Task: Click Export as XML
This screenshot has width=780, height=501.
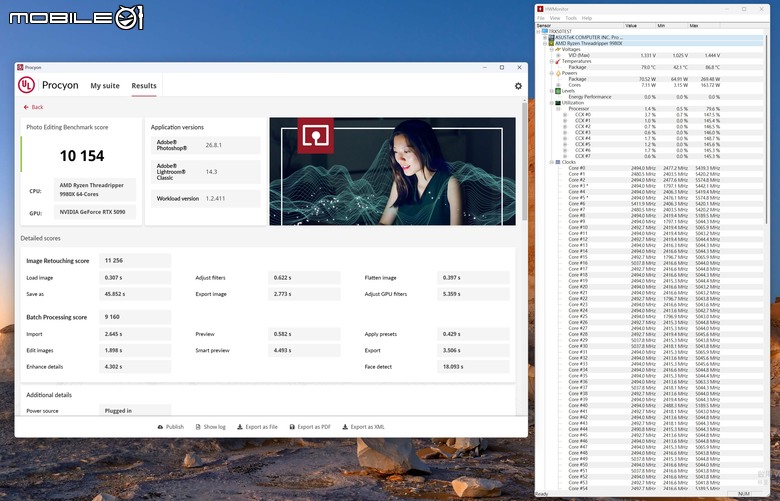Action: pyautogui.click(x=363, y=427)
